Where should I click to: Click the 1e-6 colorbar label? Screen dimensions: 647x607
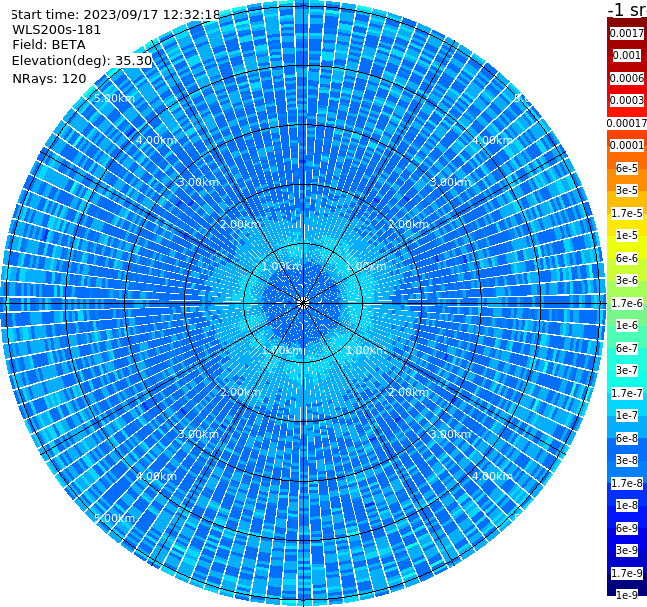[x=627, y=325]
